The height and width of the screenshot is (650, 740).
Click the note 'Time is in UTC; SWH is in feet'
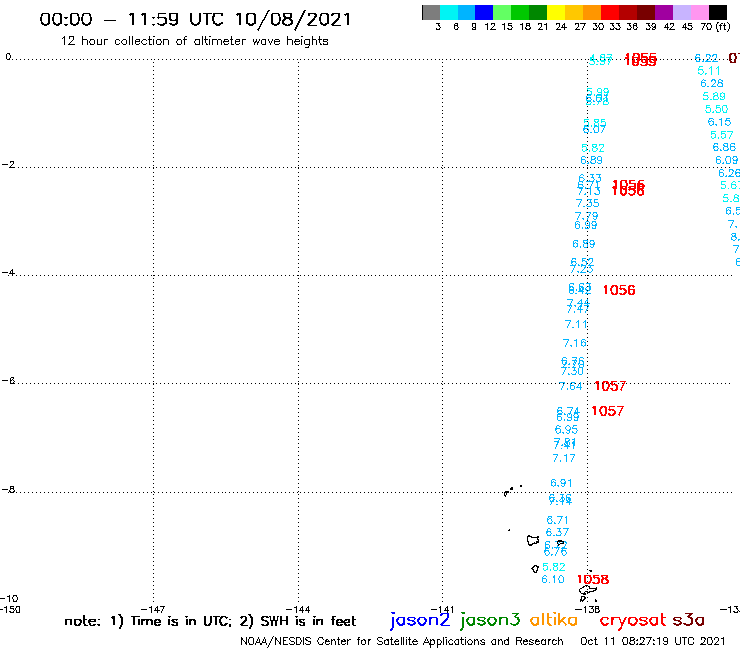point(210,621)
